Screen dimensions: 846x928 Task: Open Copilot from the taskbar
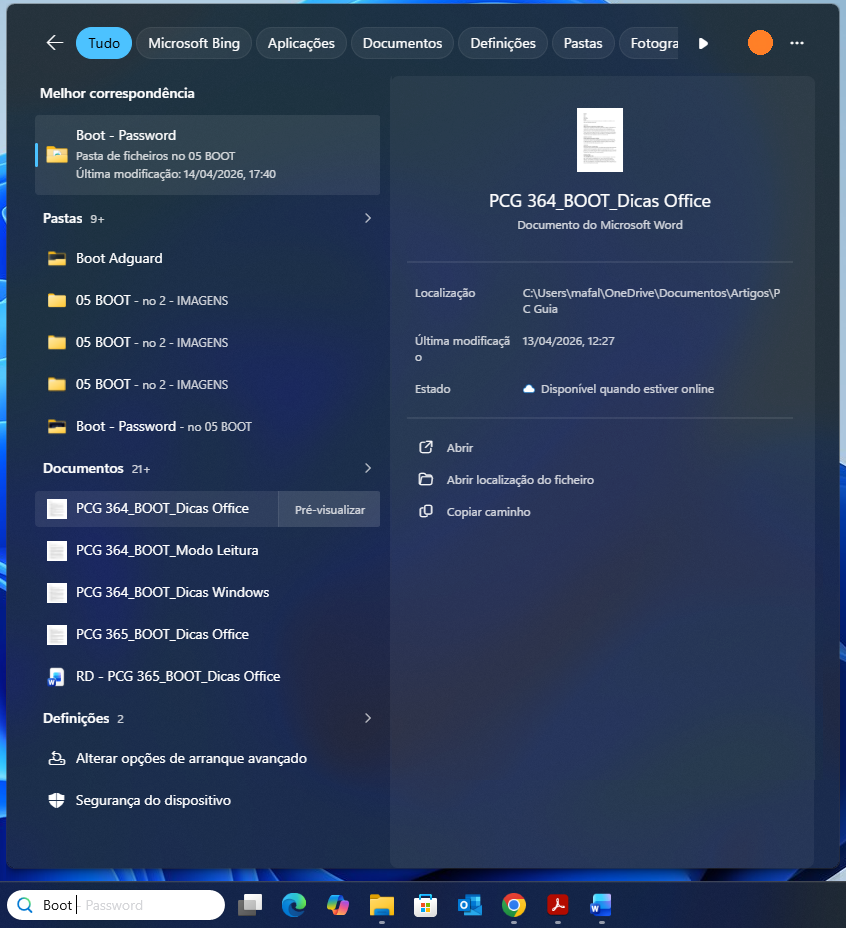pos(337,905)
